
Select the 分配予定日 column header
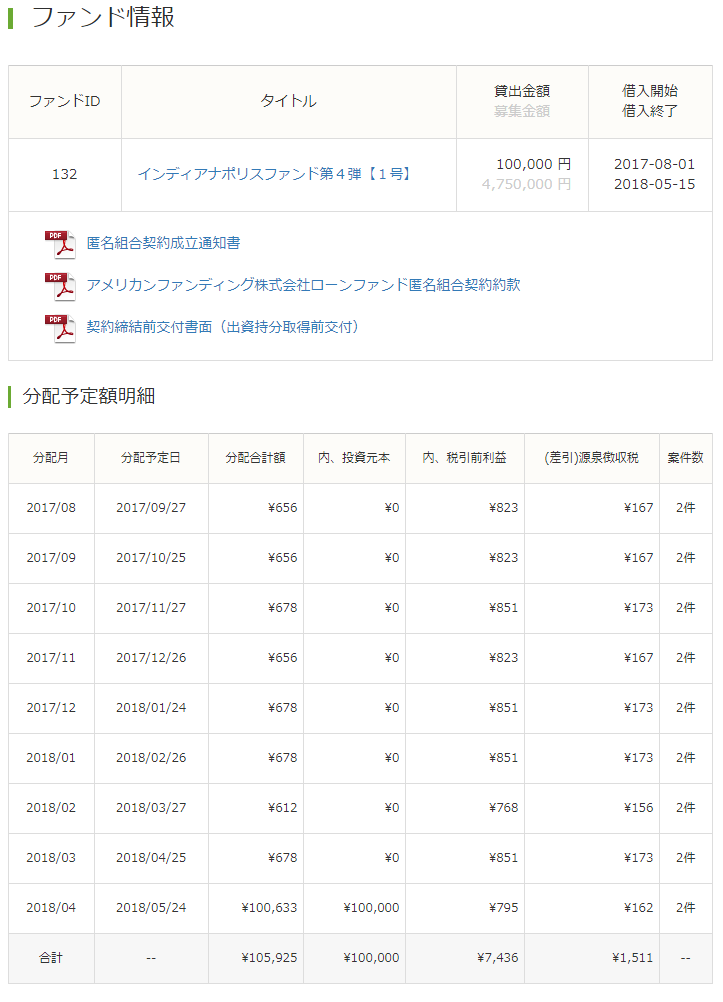click(151, 458)
